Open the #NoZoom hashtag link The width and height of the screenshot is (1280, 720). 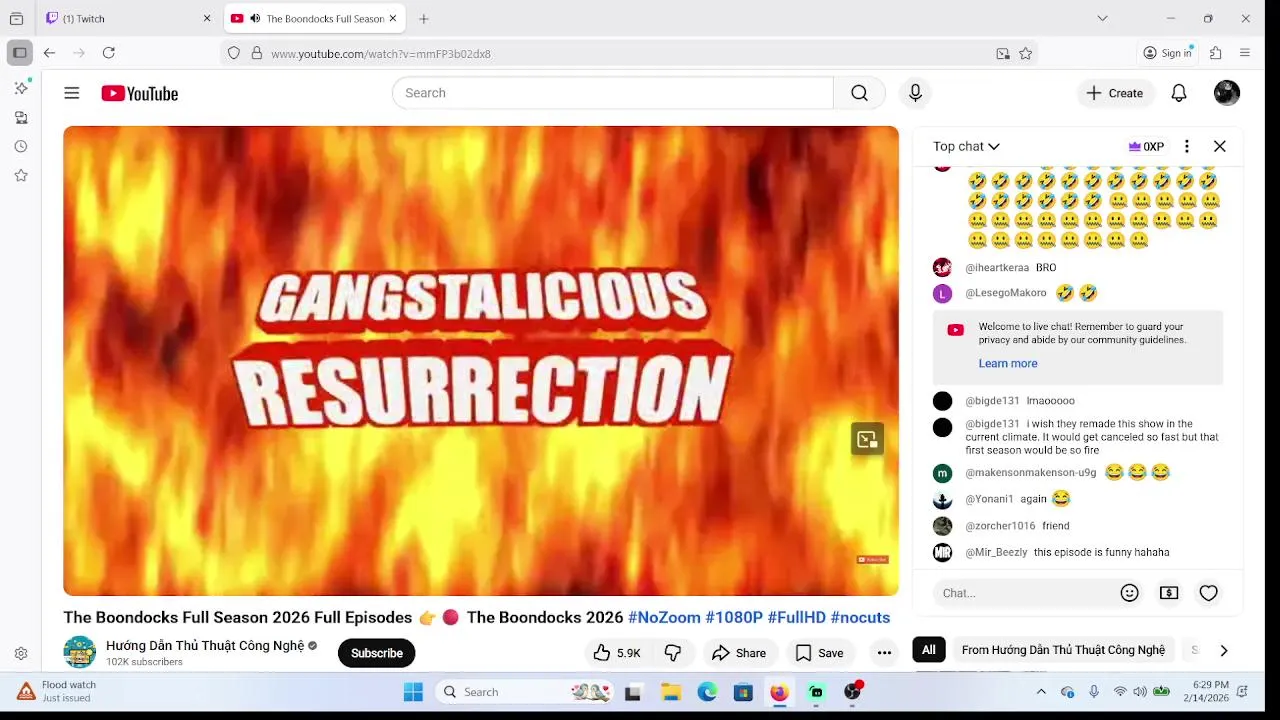[664, 618]
